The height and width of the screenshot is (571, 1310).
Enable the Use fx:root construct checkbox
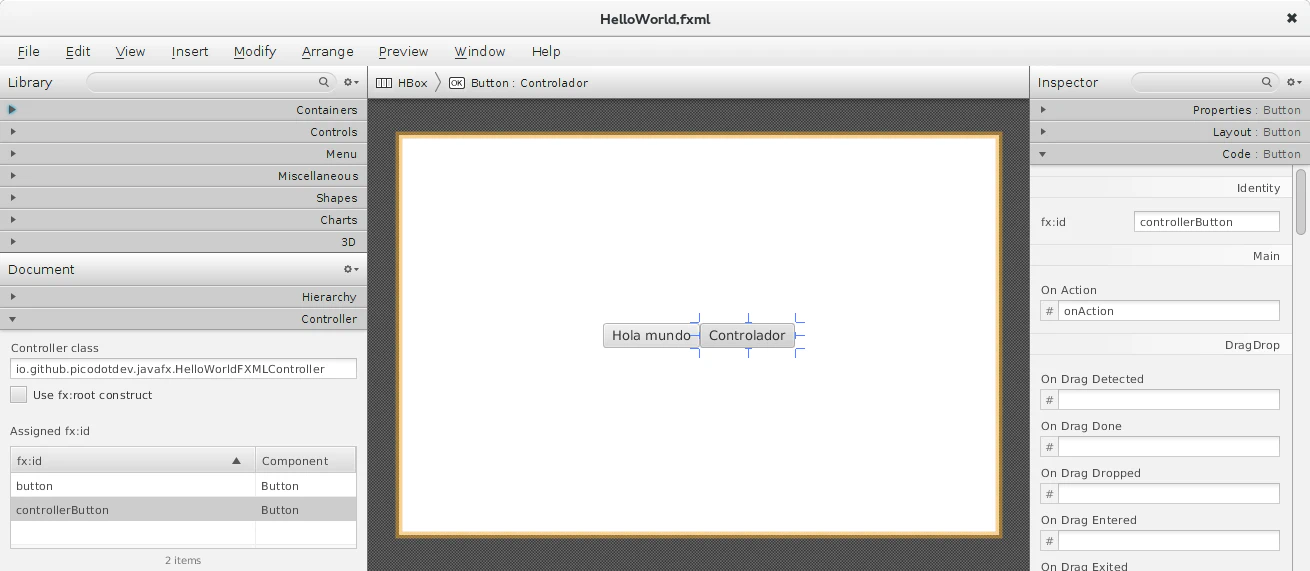click(19, 395)
